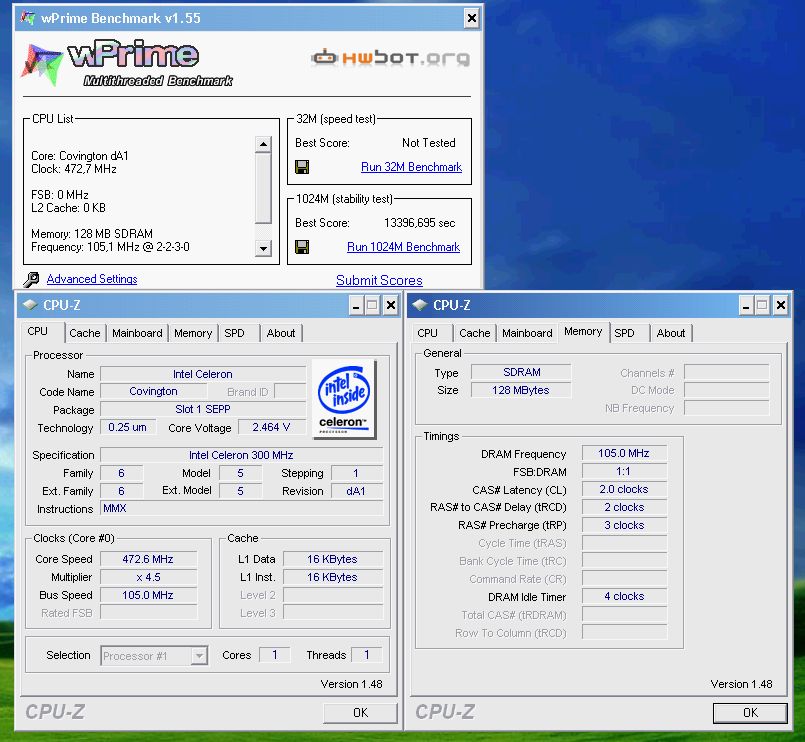Click OK in the left CPU-Z window
The height and width of the screenshot is (742, 805).
pos(360,713)
